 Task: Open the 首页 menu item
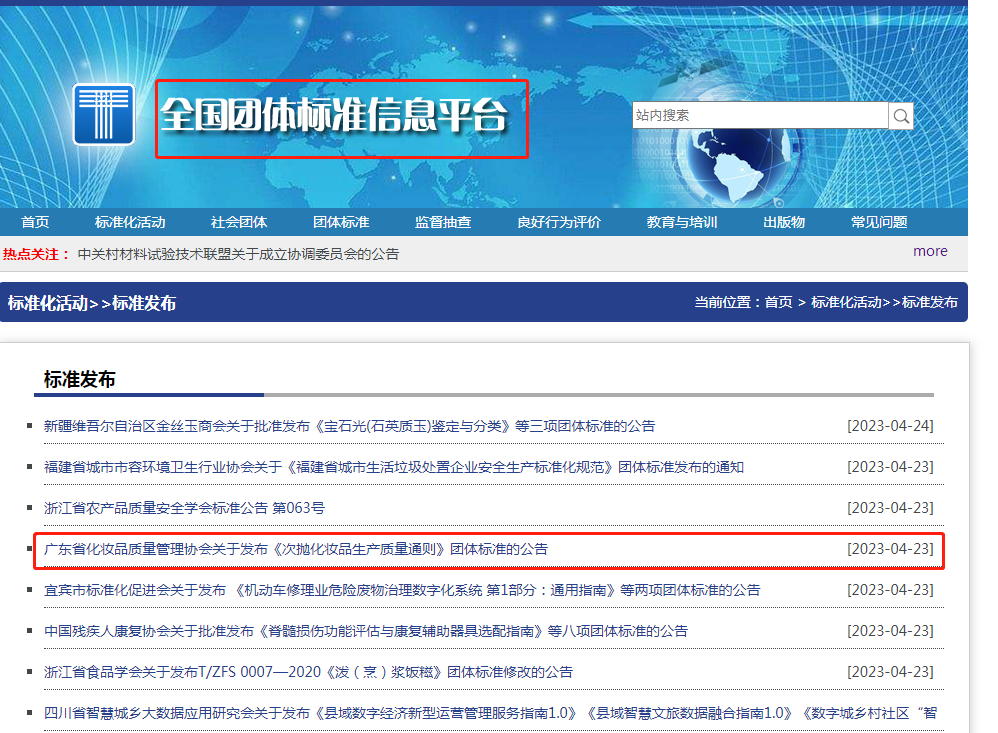coord(35,222)
